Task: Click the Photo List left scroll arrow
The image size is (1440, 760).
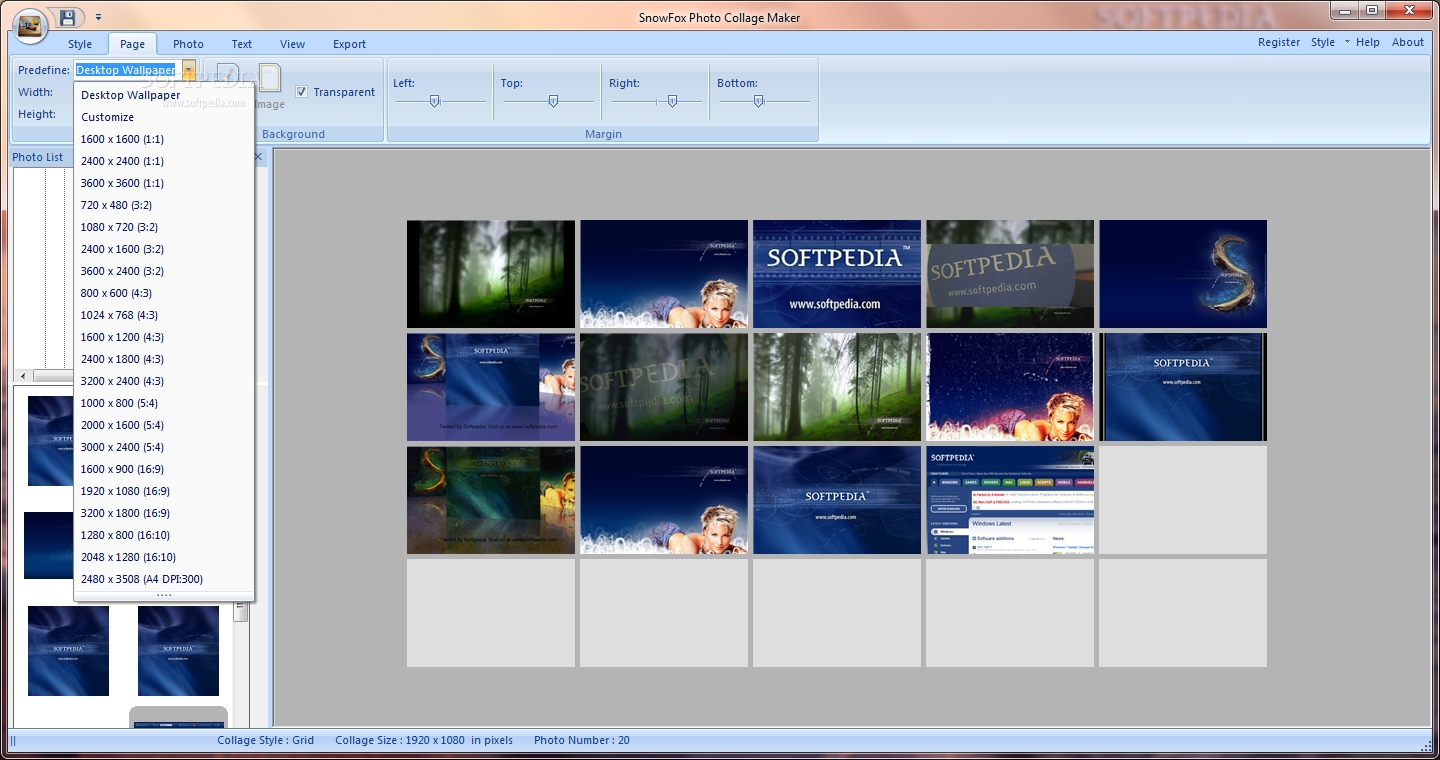Action: 23,375
